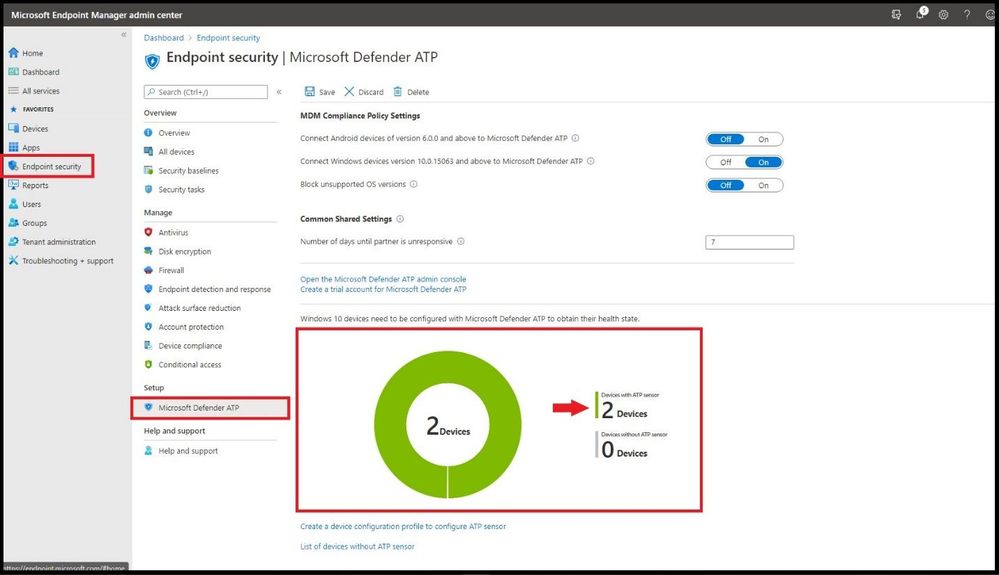Click the Devices with ATP sensor count

[x=624, y=411]
